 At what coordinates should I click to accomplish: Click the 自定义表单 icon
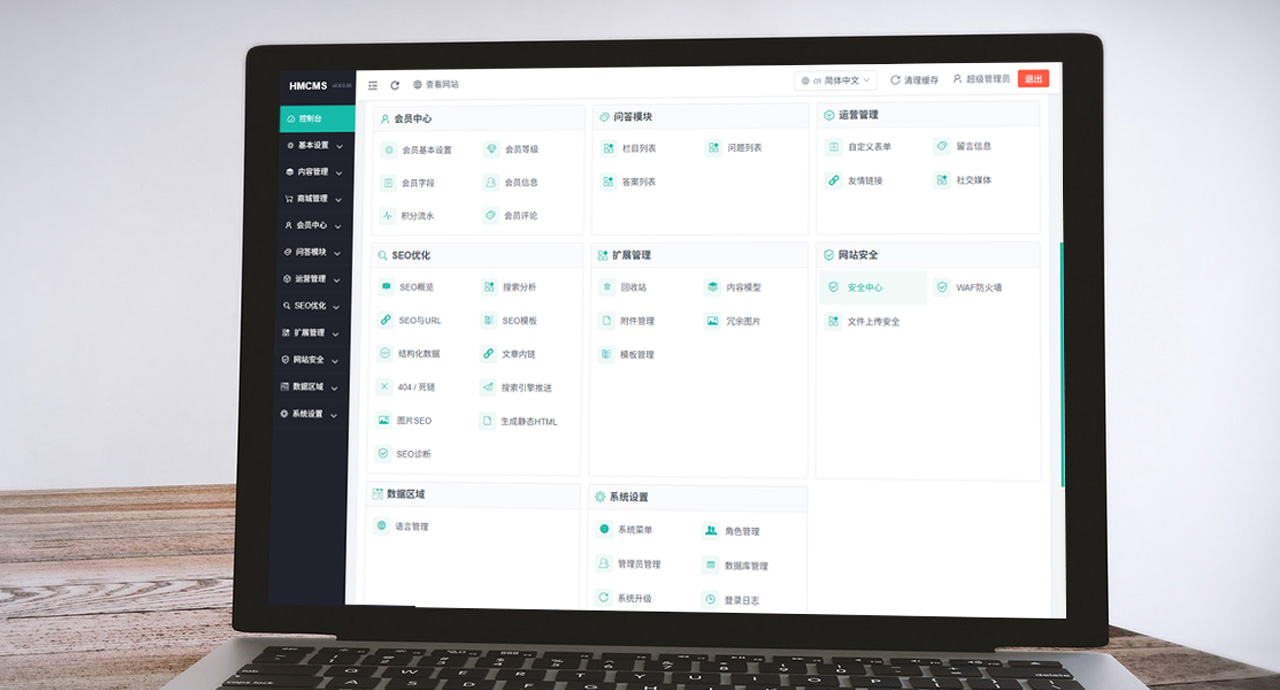coord(834,146)
